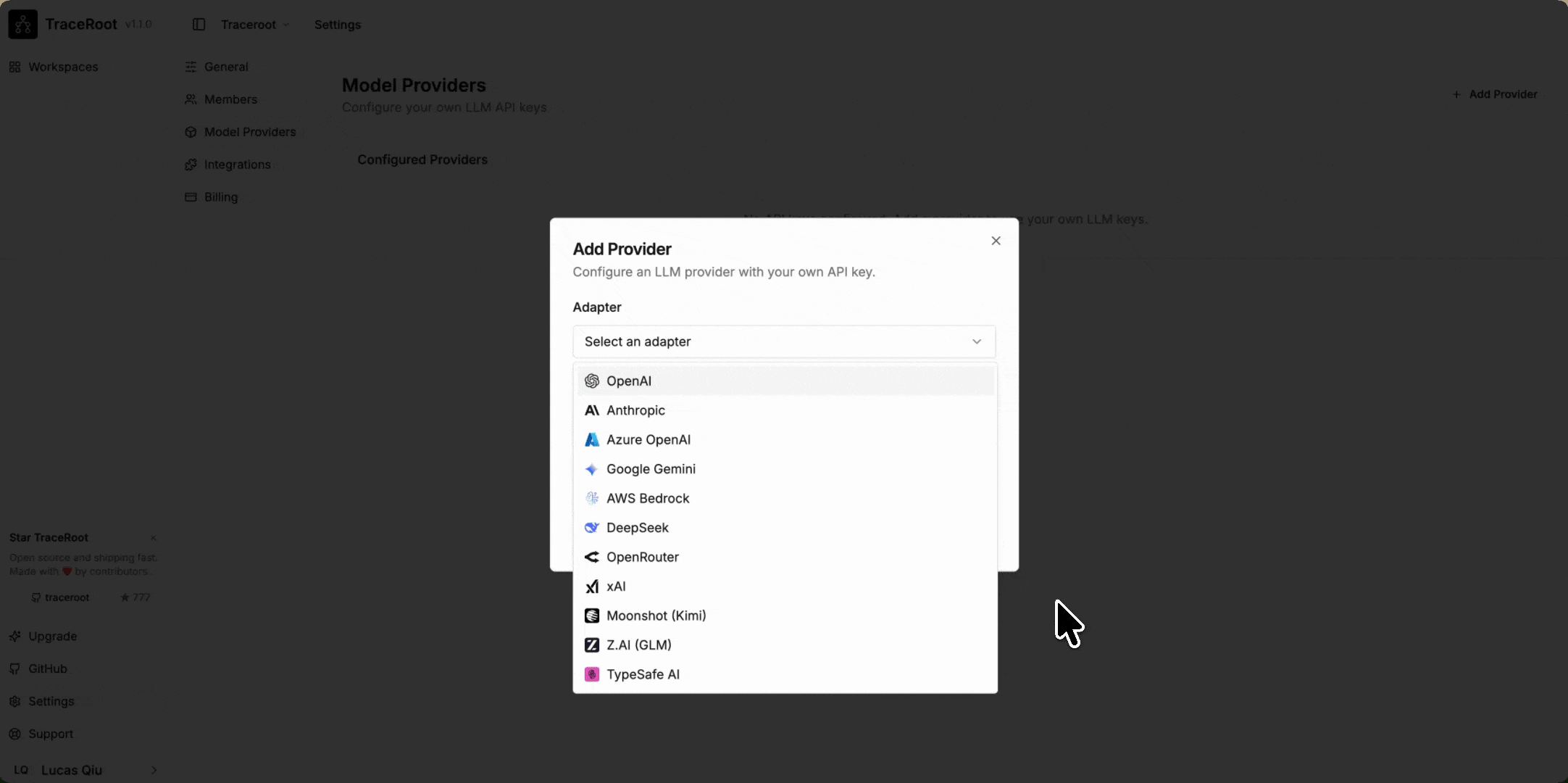The width and height of the screenshot is (1568, 783).
Task: Click the Moonshot Kimi icon
Action: click(592, 616)
